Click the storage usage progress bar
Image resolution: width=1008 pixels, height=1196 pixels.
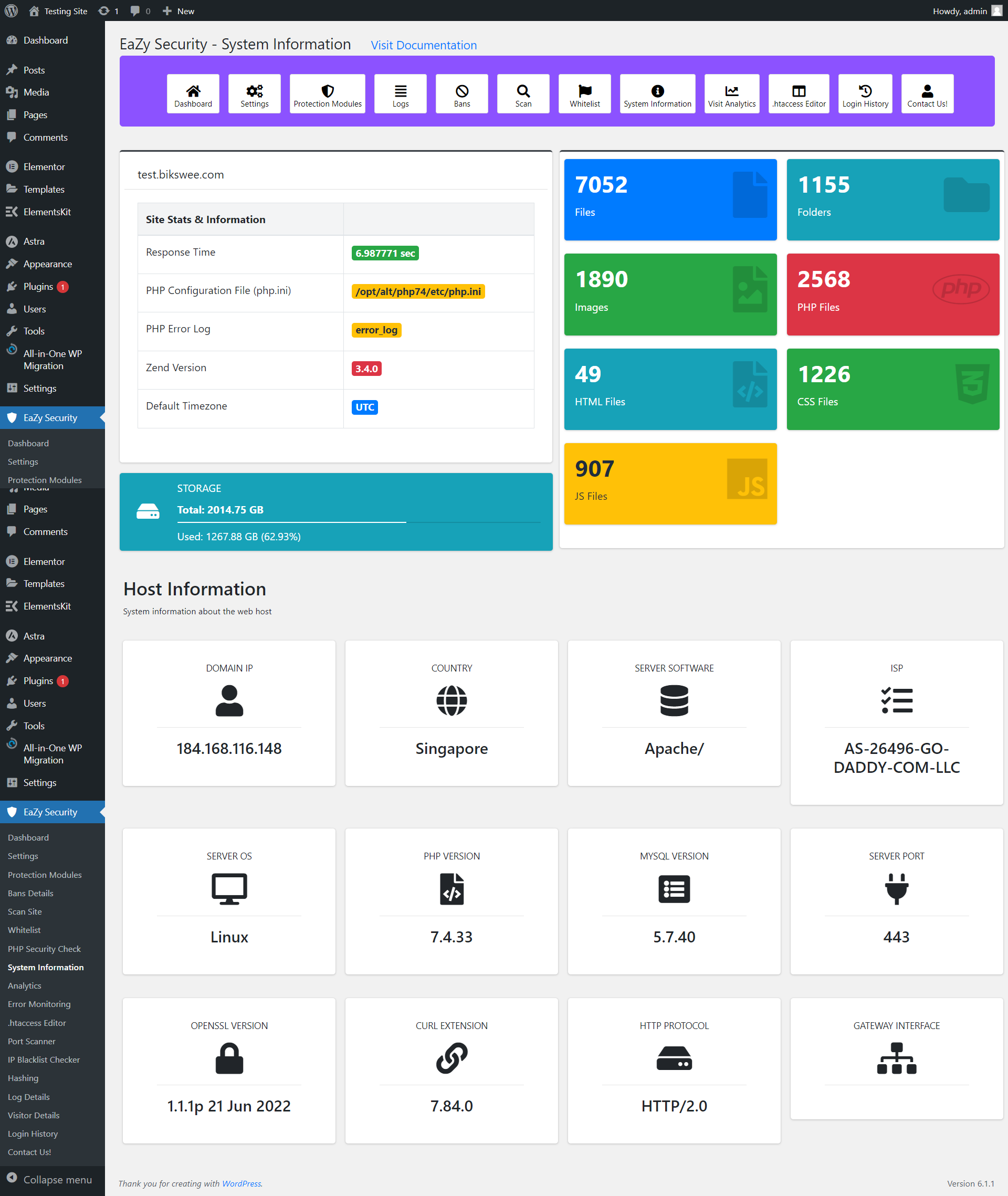(x=358, y=522)
